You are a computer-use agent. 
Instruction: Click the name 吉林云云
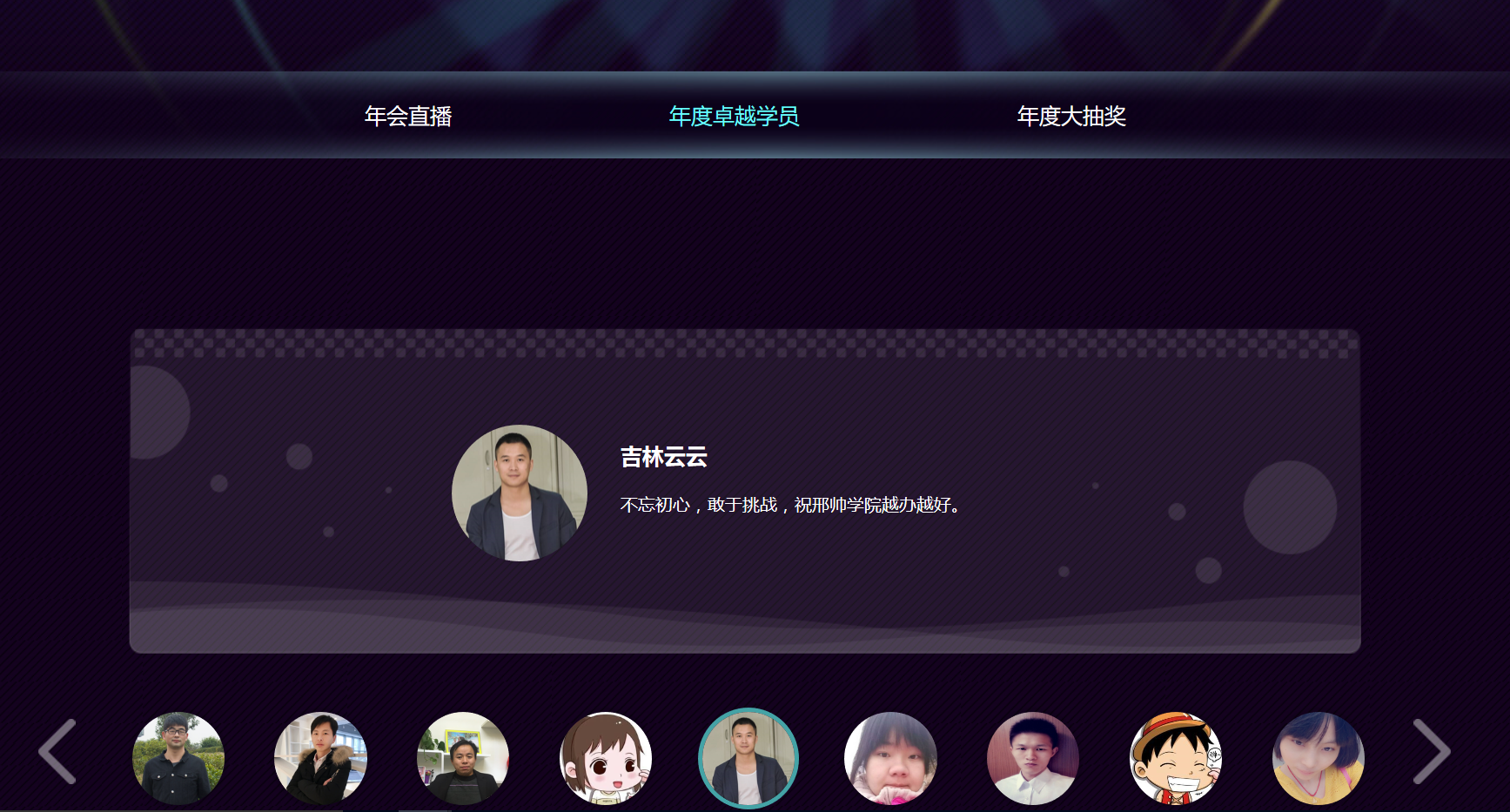[664, 457]
